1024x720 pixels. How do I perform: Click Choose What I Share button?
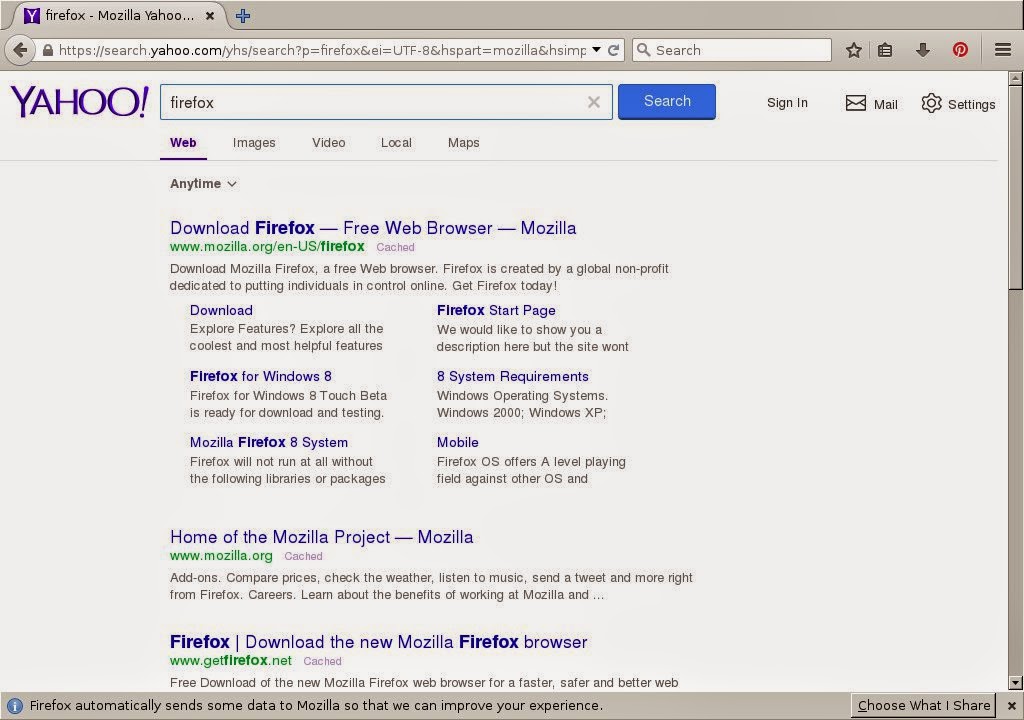point(923,706)
